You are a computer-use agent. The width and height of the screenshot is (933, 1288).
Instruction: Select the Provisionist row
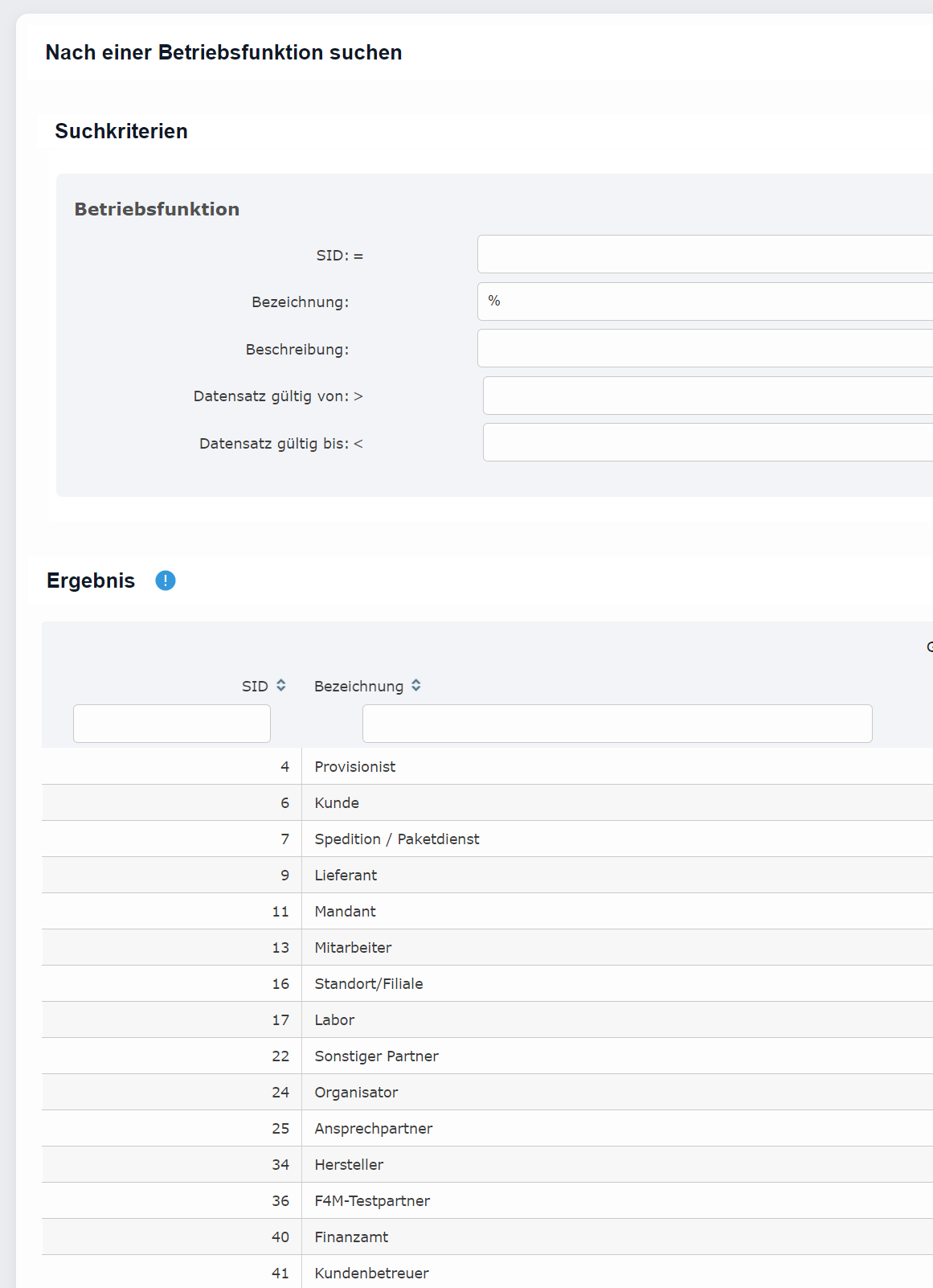click(x=355, y=767)
